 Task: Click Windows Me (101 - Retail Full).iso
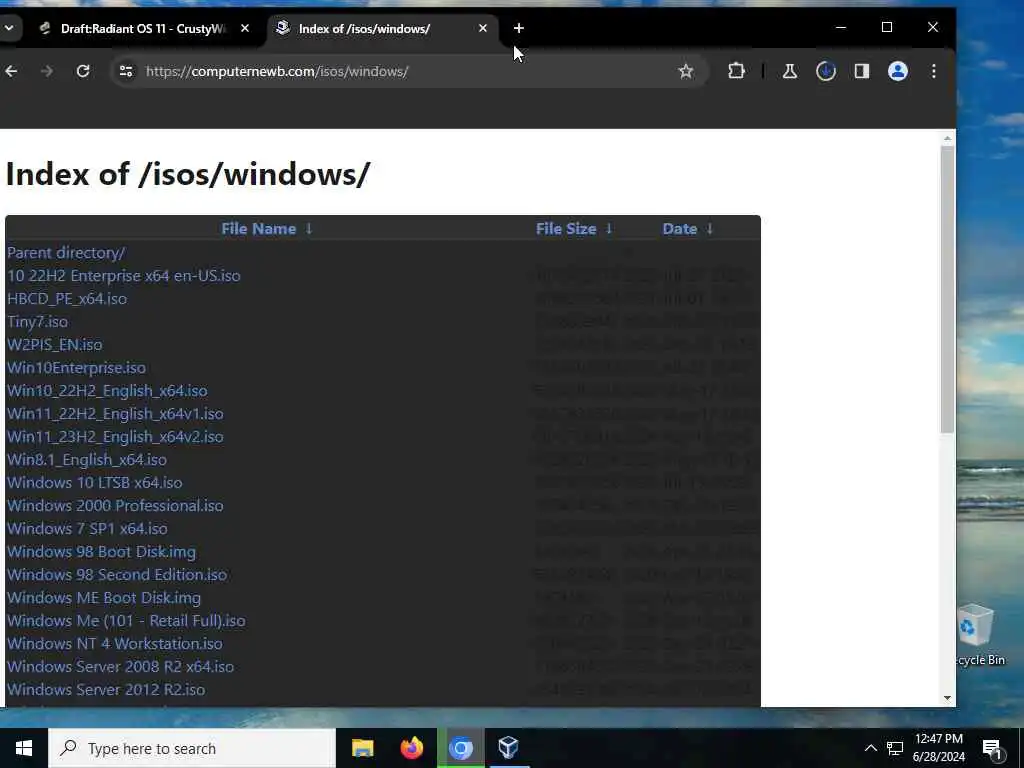[x=126, y=620]
